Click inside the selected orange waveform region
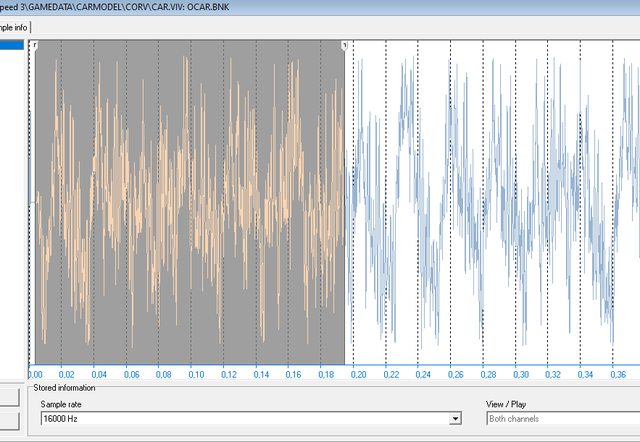This screenshot has height=442, width=640. [190, 202]
